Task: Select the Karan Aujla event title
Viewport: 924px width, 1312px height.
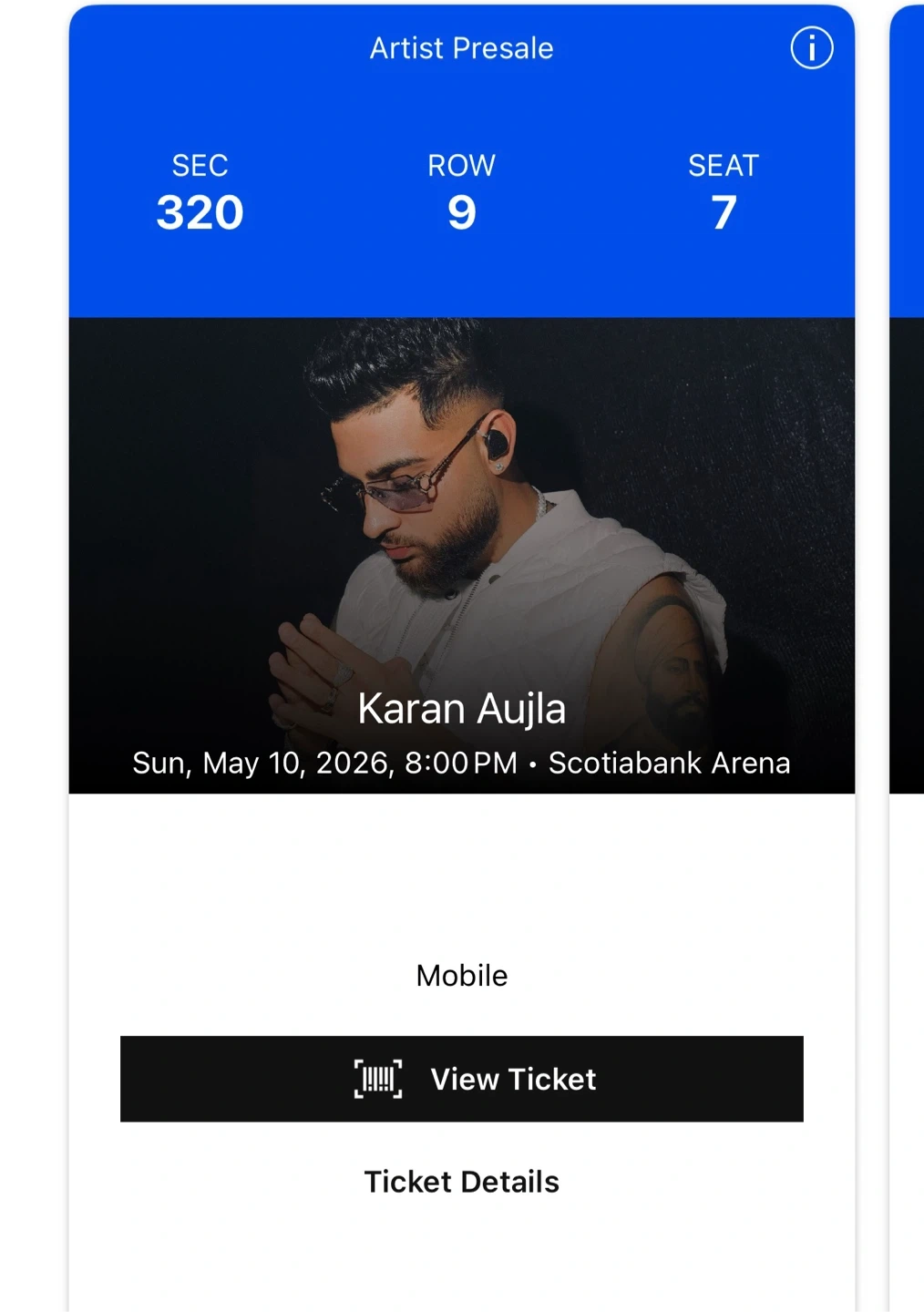Action: 461,709
